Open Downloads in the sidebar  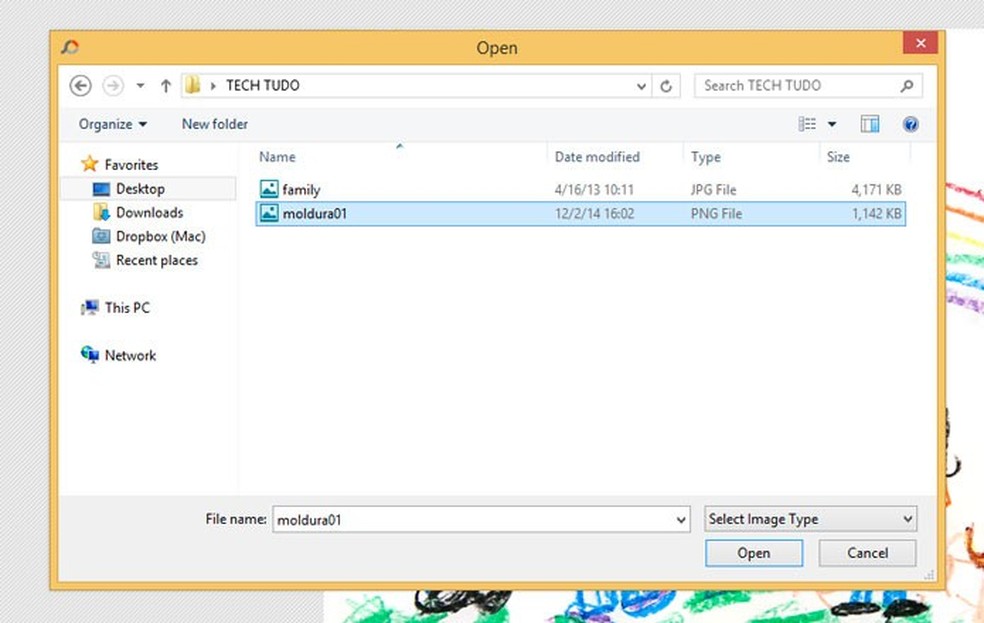point(149,213)
